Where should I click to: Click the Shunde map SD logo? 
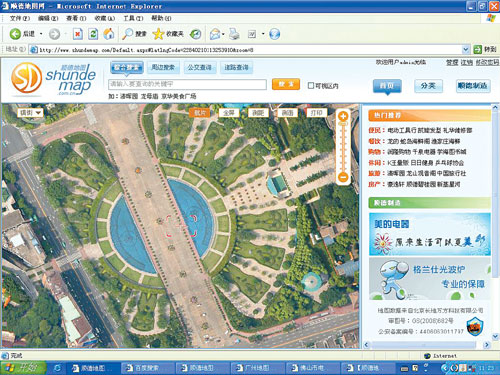click(26, 78)
